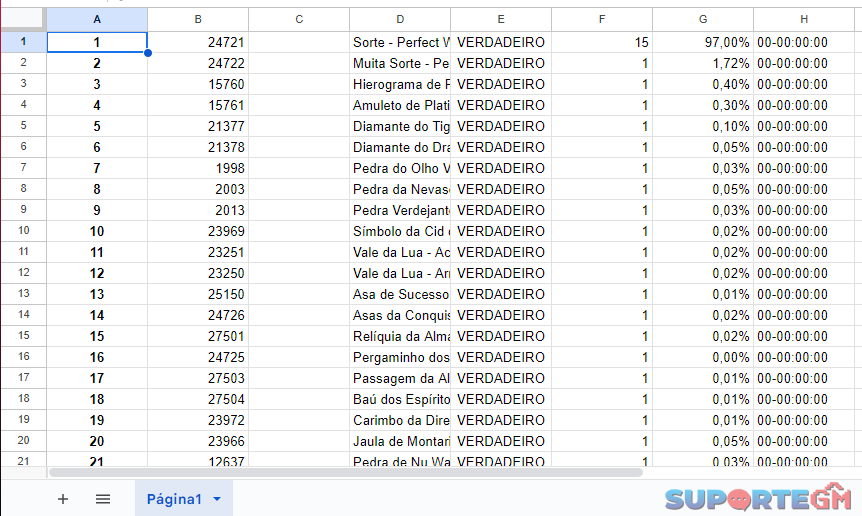Click the cell with value 24721

click(198, 42)
